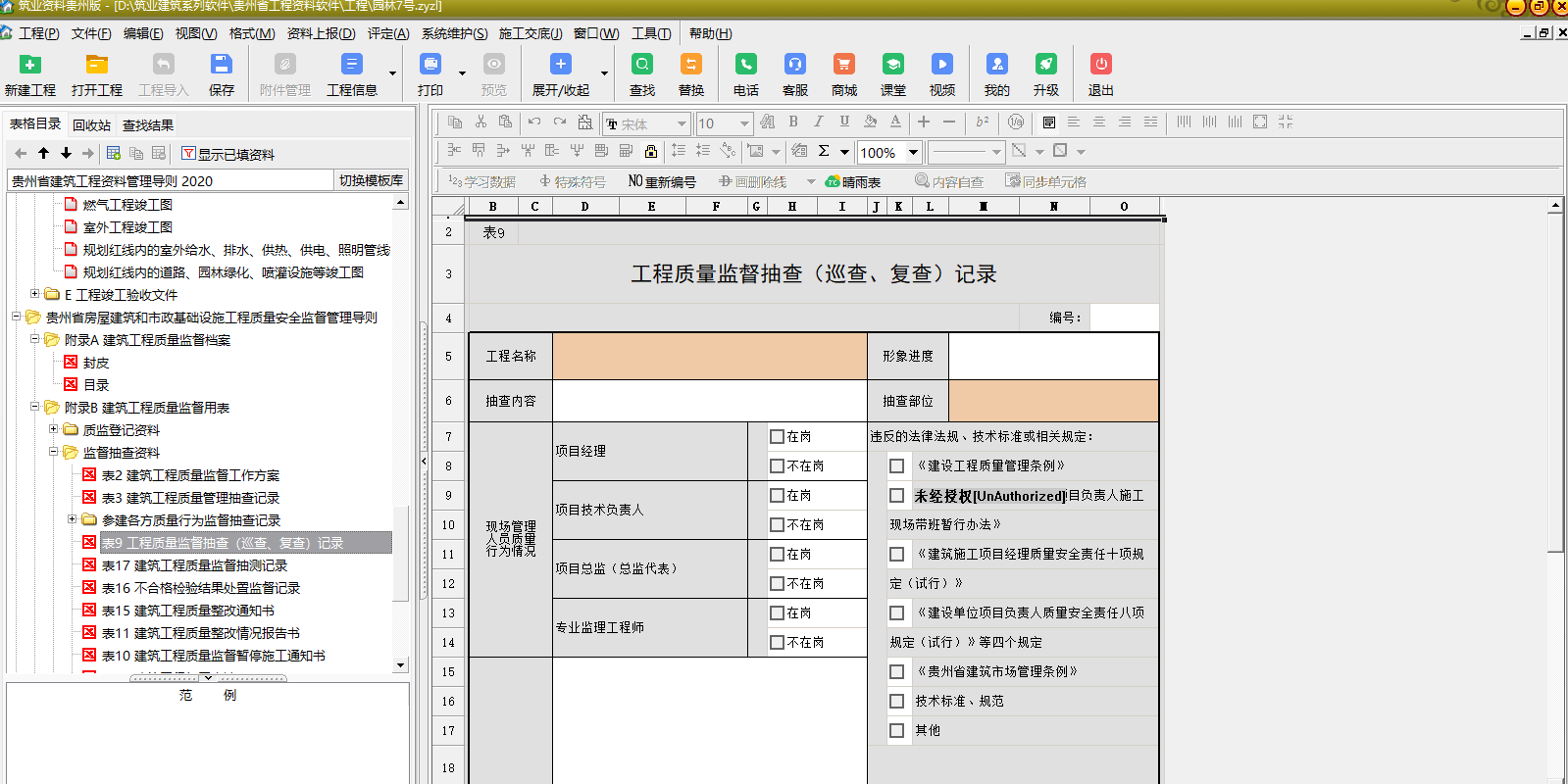Open the 替换 replace tool
The image size is (1568, 784).
click(x=691, y=65)
